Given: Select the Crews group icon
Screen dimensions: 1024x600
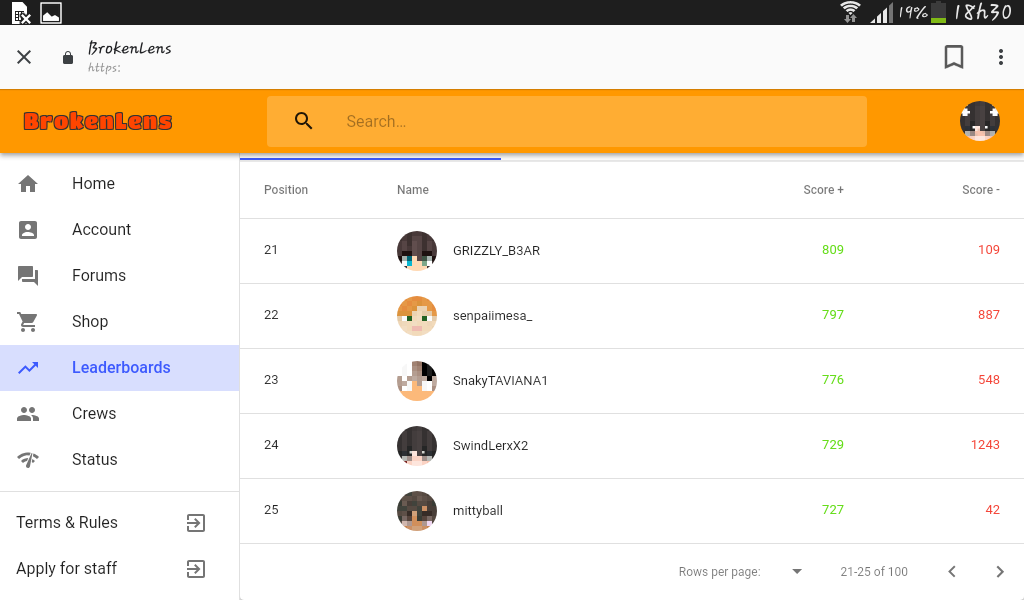Looking at the screenshot, I should pyautogui.click(x=28, y=414).
